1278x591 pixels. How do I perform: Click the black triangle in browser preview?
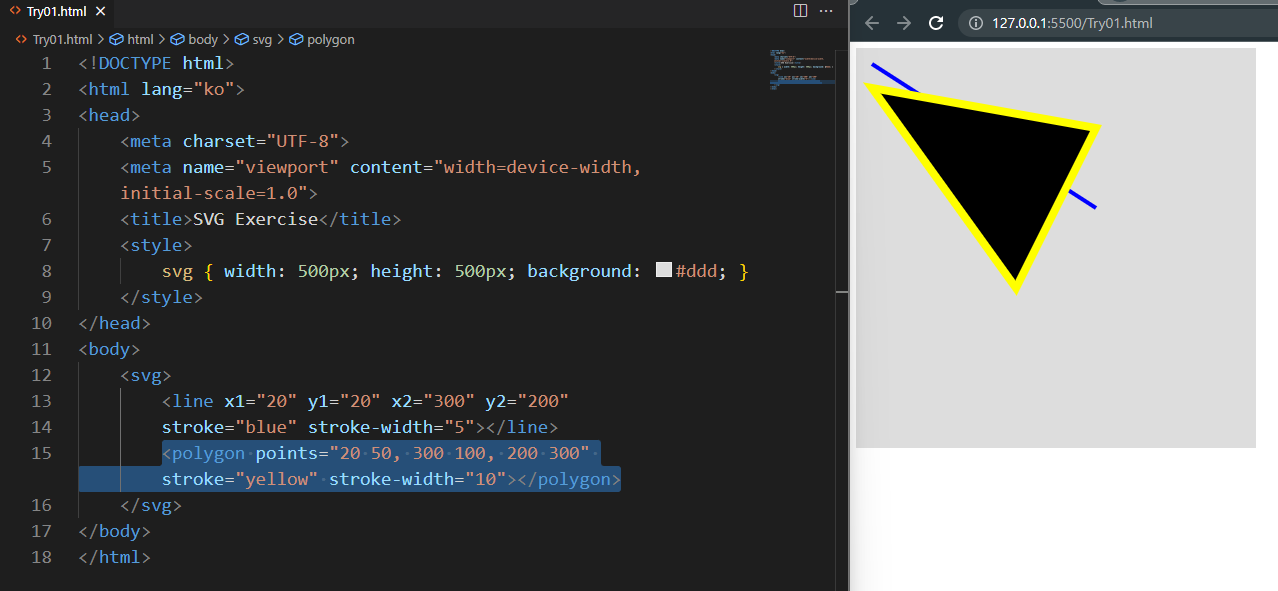pos(1000,170)
